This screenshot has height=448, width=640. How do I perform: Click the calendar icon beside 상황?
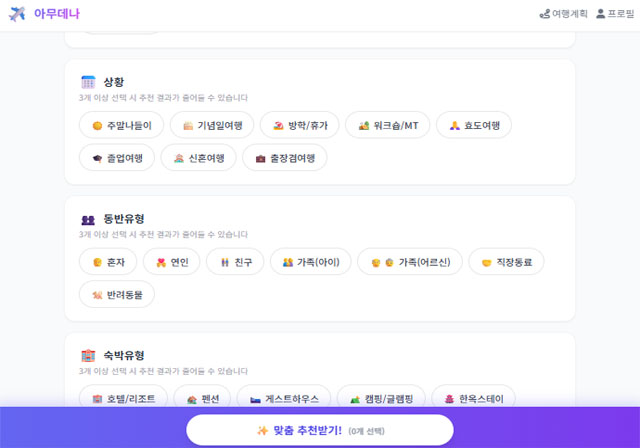pos(88,82)
